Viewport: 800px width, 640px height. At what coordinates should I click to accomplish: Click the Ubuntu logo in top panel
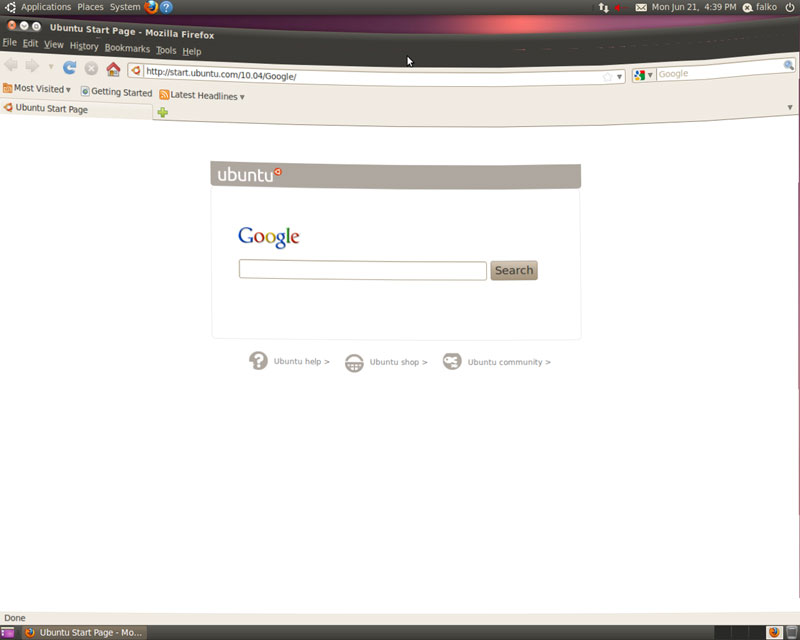click(x=10, y=7)
